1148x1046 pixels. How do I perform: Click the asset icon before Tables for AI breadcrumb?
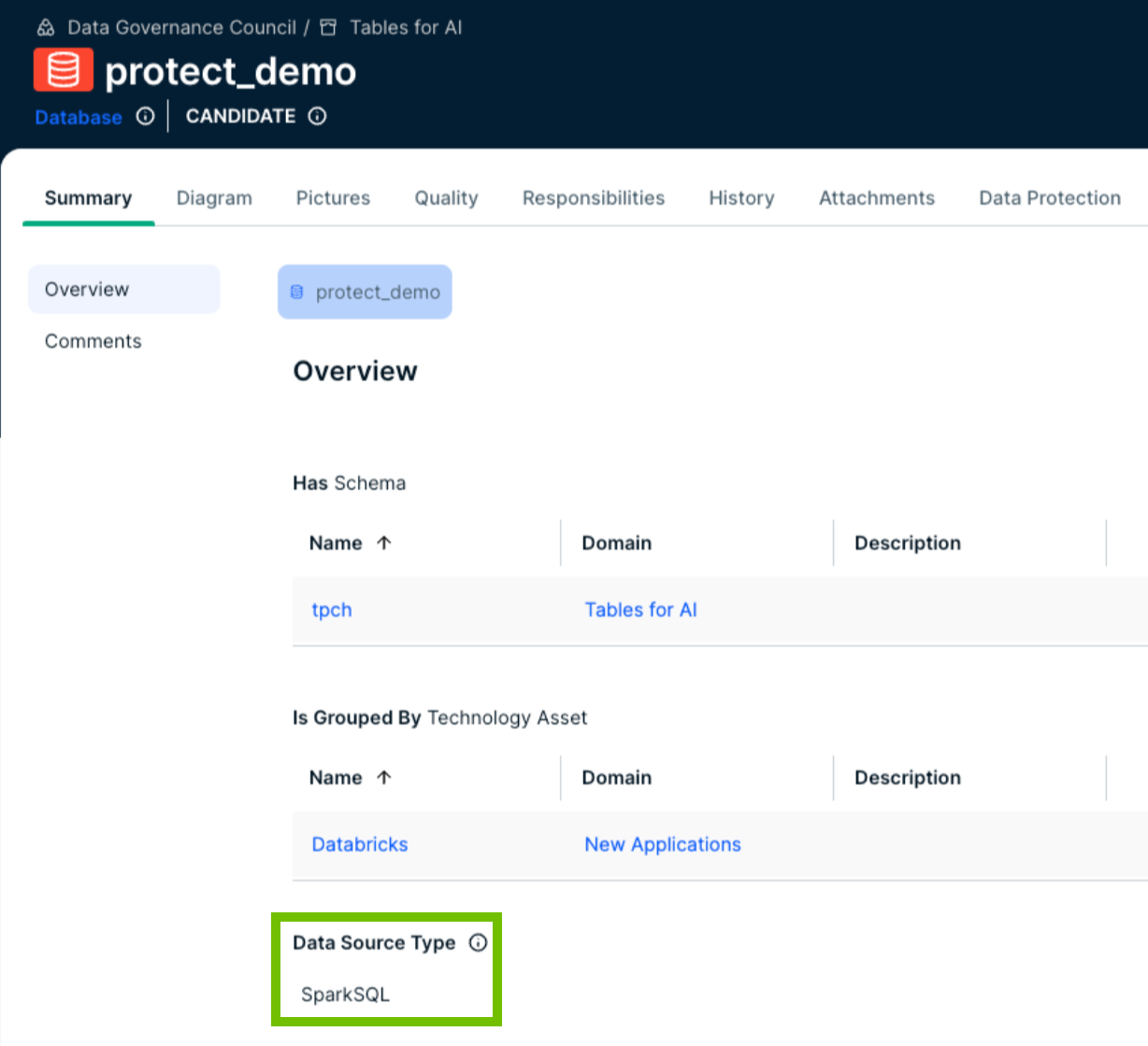[327, 27]
